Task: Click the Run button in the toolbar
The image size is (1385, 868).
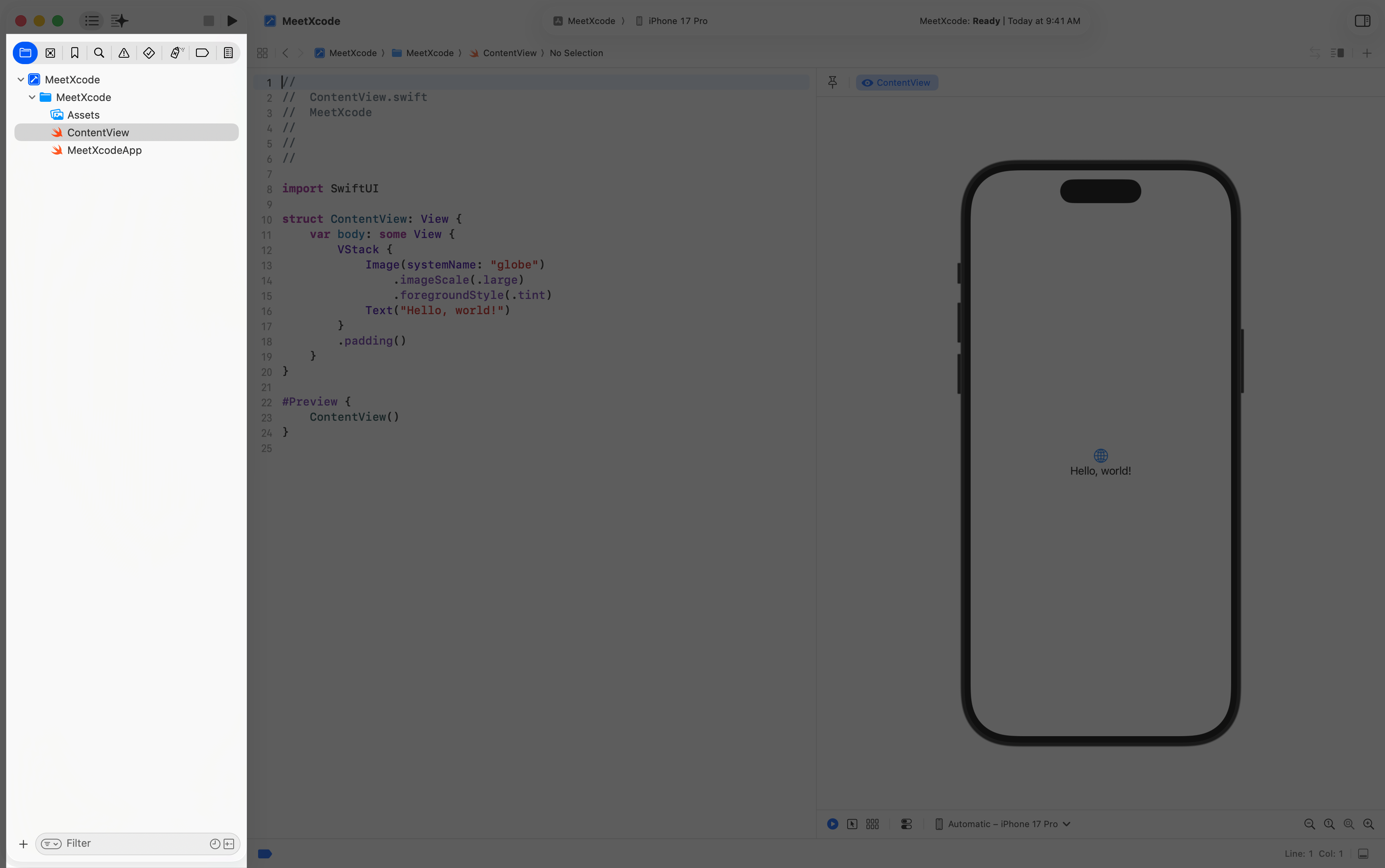Action: [232, 21]
